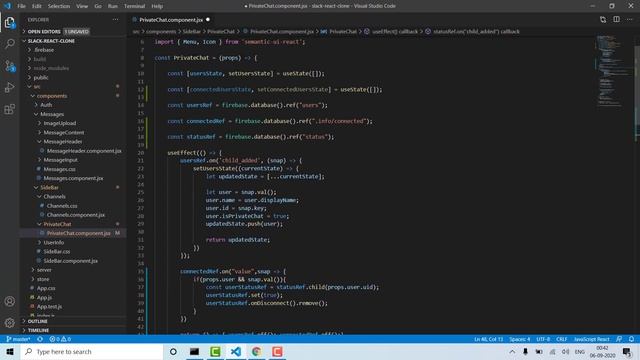This screenshot has height=360, width=640.
Task: Open SideBar.component.jsx file
Action: (70, 261)
